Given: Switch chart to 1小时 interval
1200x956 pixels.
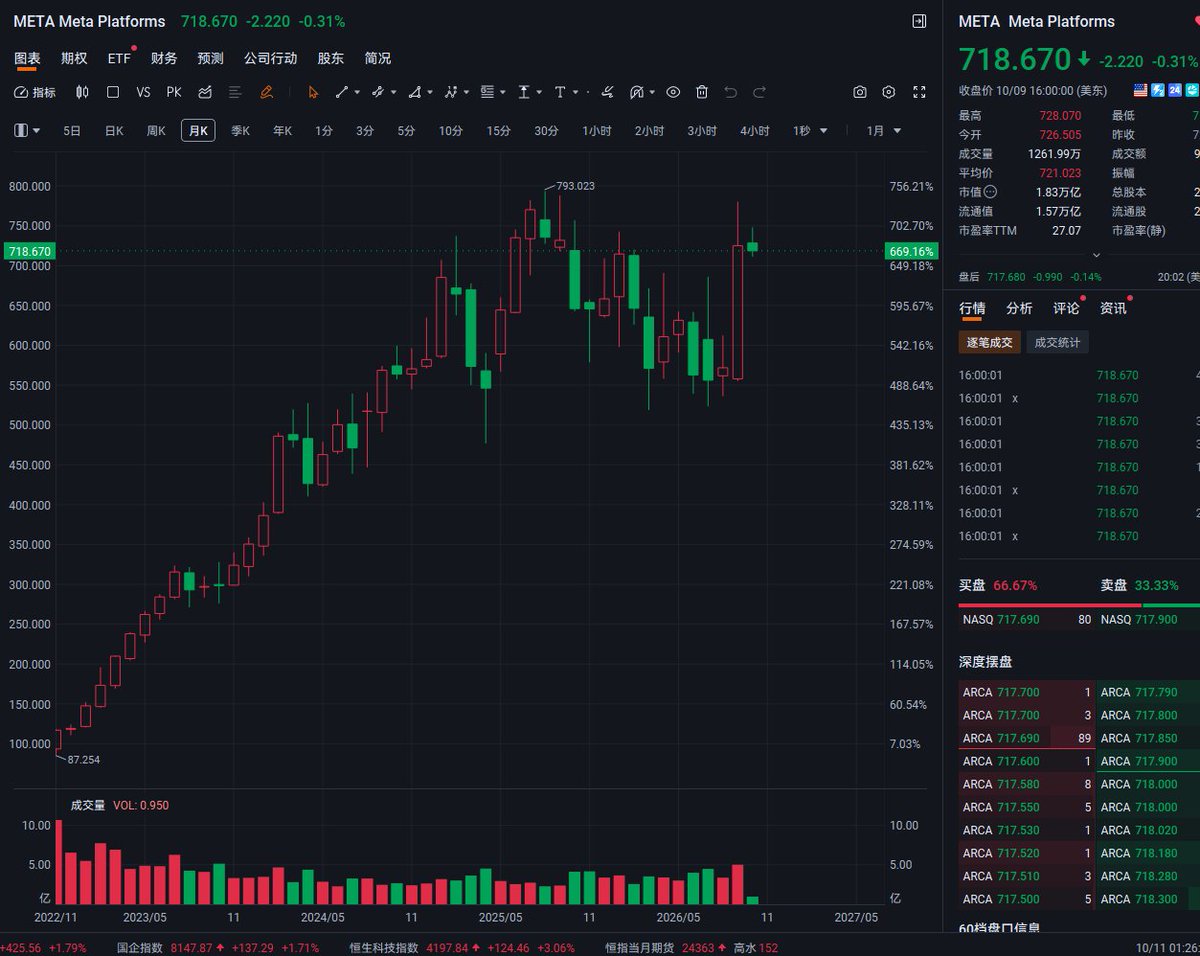Looking at the screenshot, I should coord(598,130).
